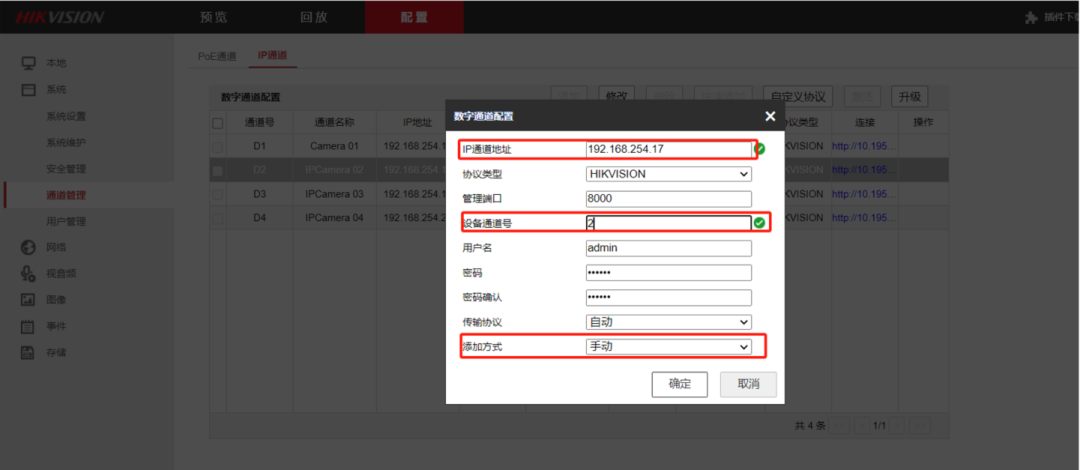The width and height of the screenshot is (1080, 470).
Task: Toggle the select-all checkbox in table header
Action: (x=217, y=123)
